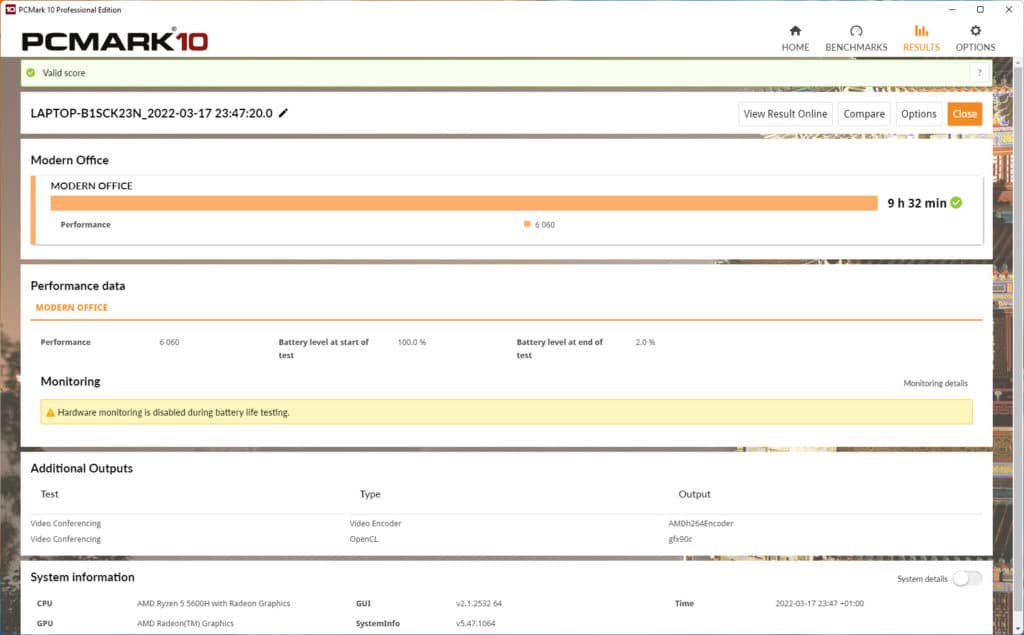
Task: Click the gfx90c output cell
Action: pos(680,539)
